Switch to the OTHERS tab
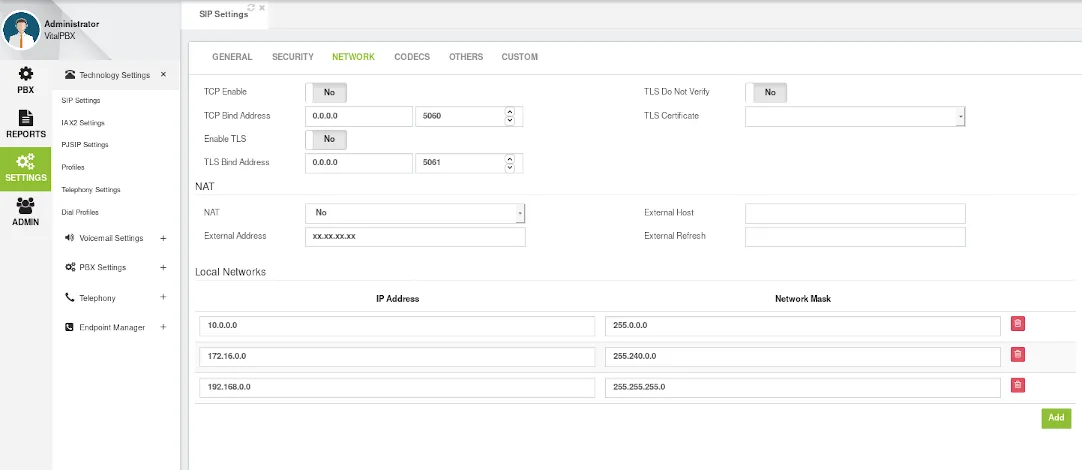This screenshot has width=1082, height=470. [x=466, y=57]
